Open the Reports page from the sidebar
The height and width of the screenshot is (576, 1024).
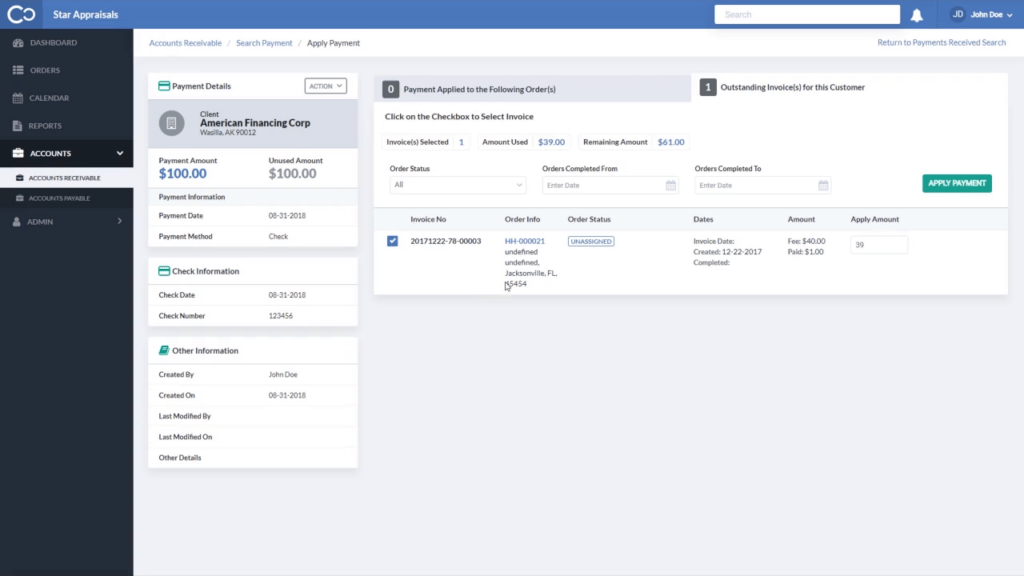(66, 125)
